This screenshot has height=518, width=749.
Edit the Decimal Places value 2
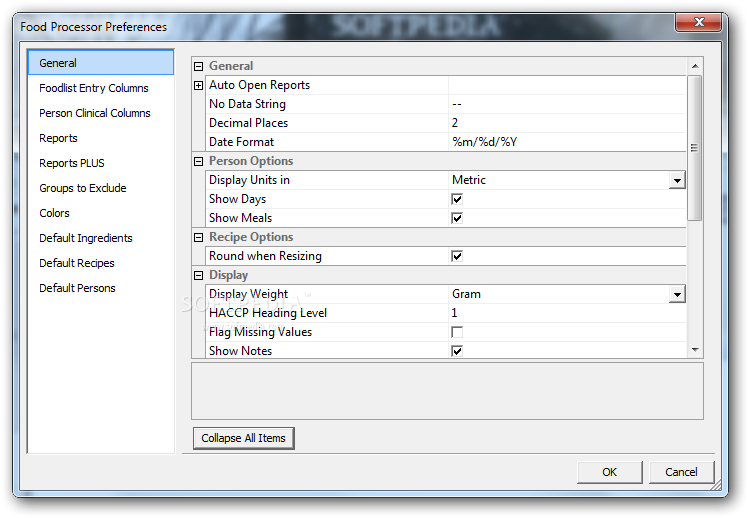(x=567, y=123)
